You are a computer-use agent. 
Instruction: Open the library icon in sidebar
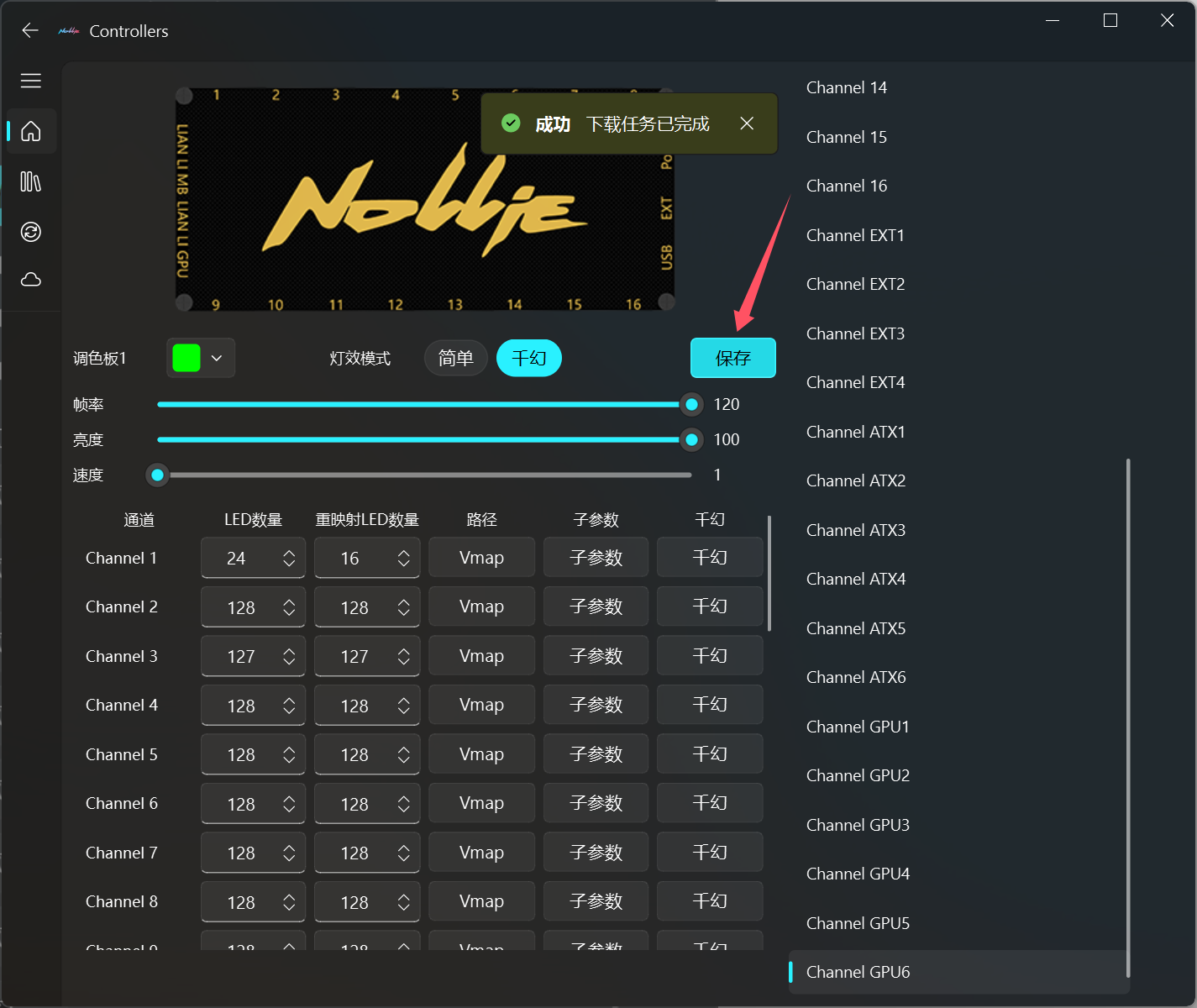tap(31, 181)
